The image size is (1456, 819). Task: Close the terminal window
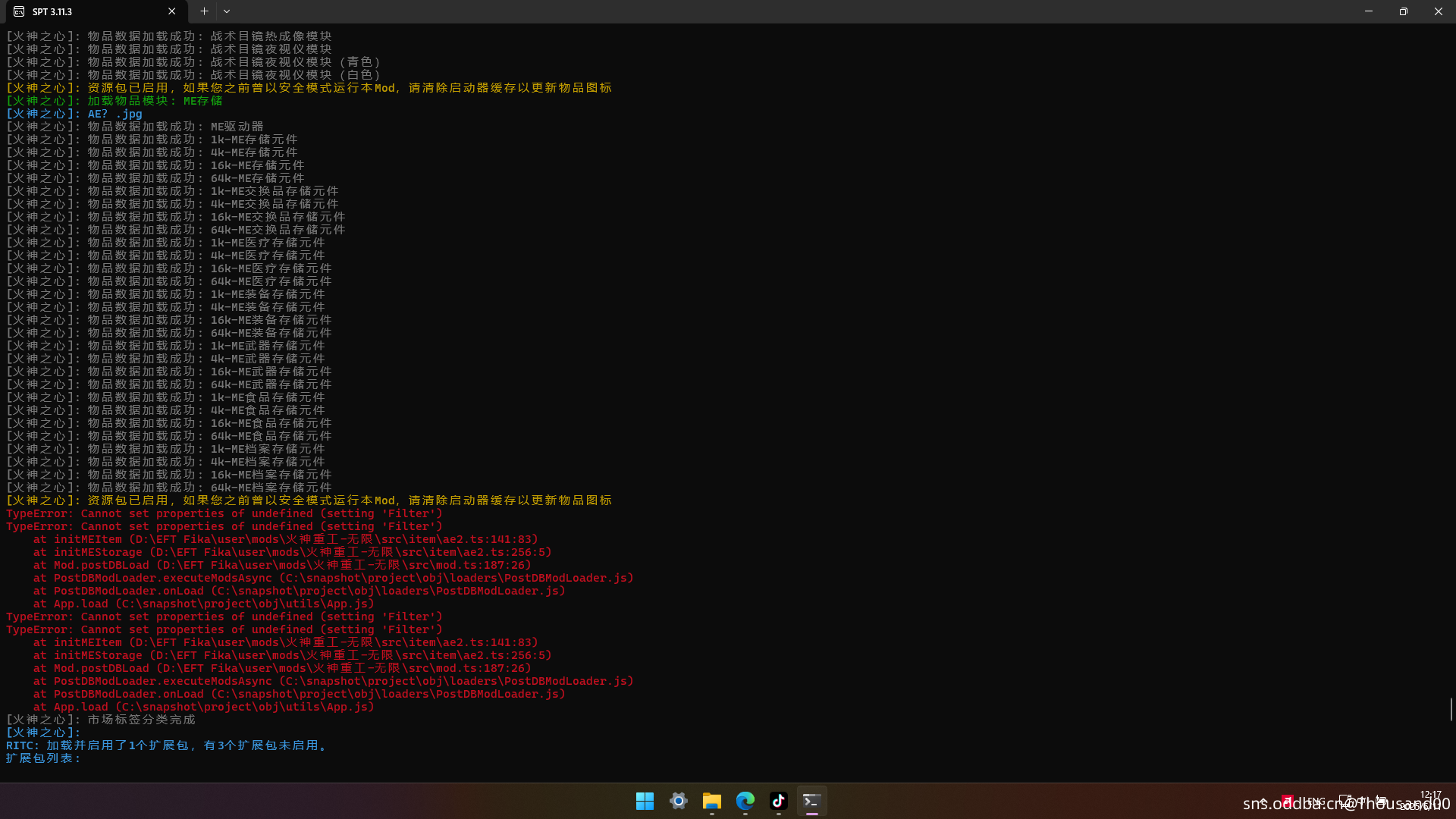coord(1439,11)
